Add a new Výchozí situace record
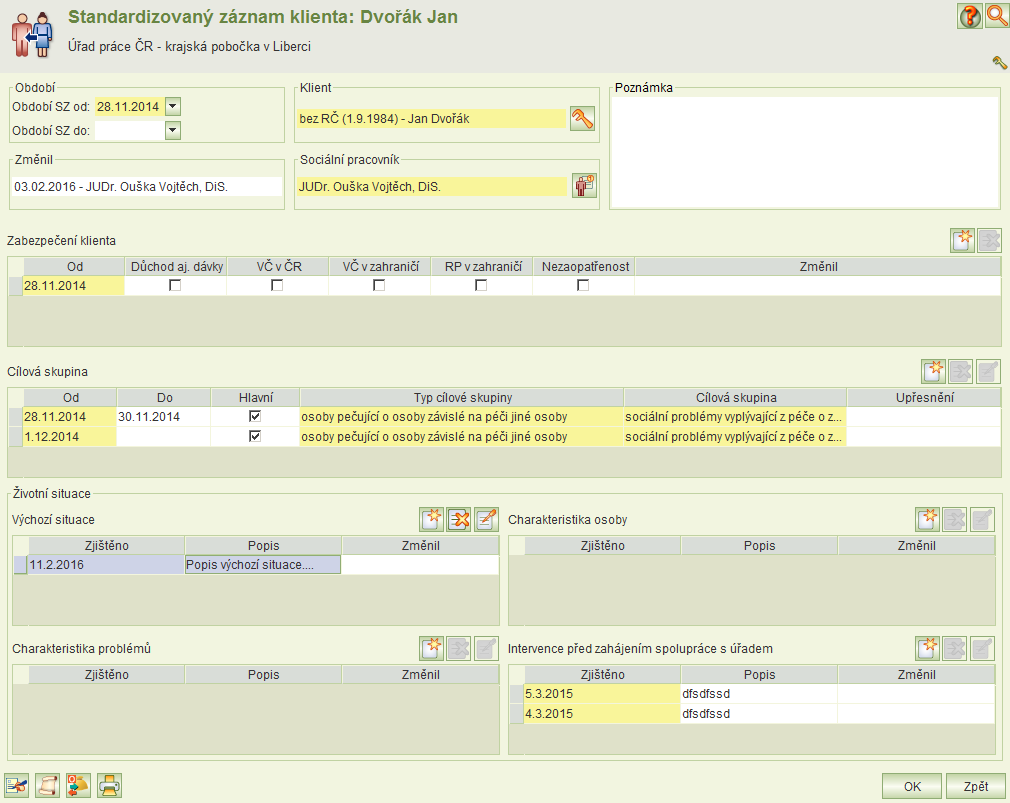The image size is (1010, 803). click(432, 519)
